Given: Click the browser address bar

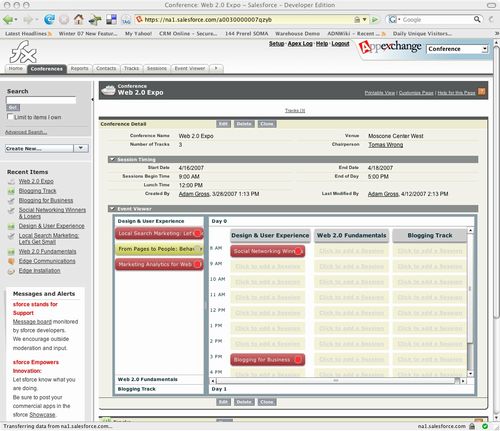Looking at the screenshot, I should pos(247,20).
